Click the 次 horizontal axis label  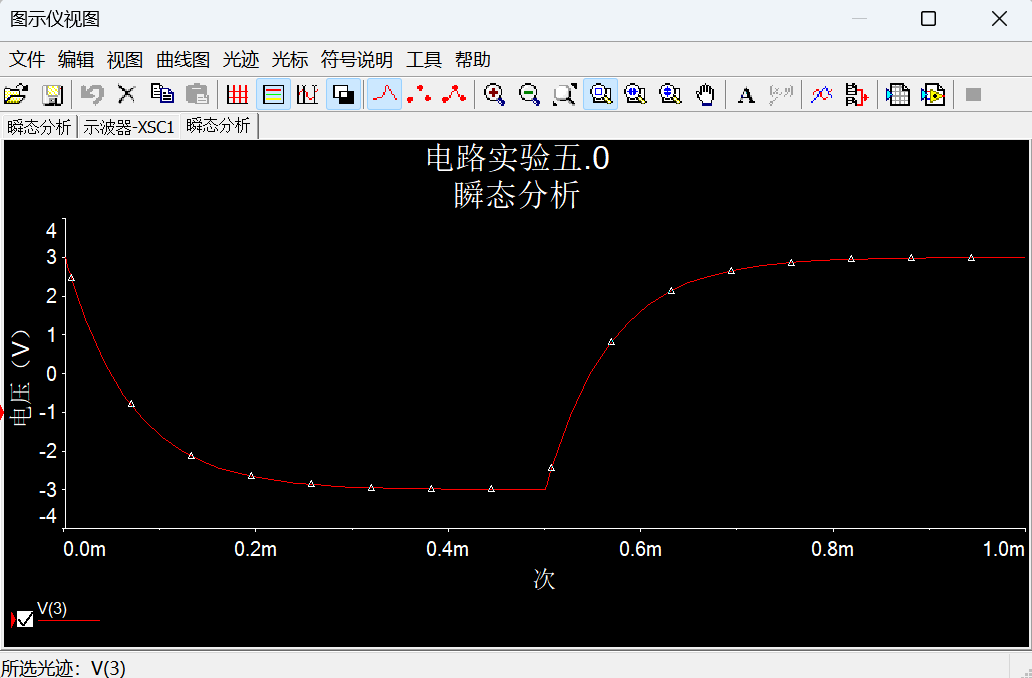[x=544, y=579]
